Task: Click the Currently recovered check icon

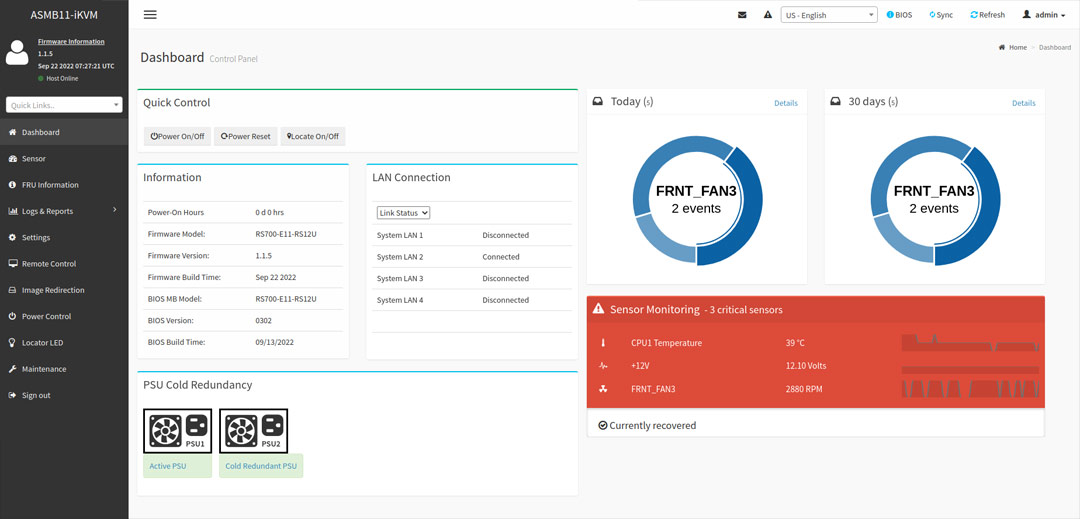Action: tap(603, 425)
